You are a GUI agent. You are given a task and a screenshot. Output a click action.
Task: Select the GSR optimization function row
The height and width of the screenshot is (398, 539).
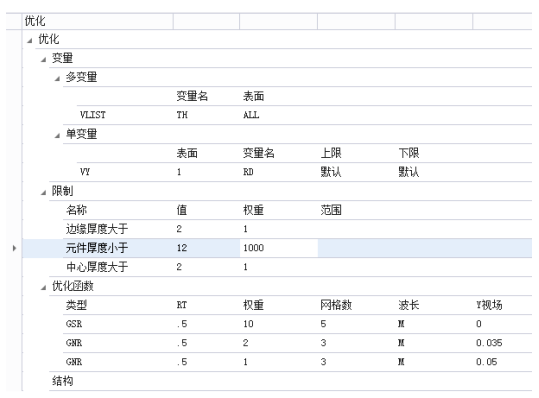(297, 324)
